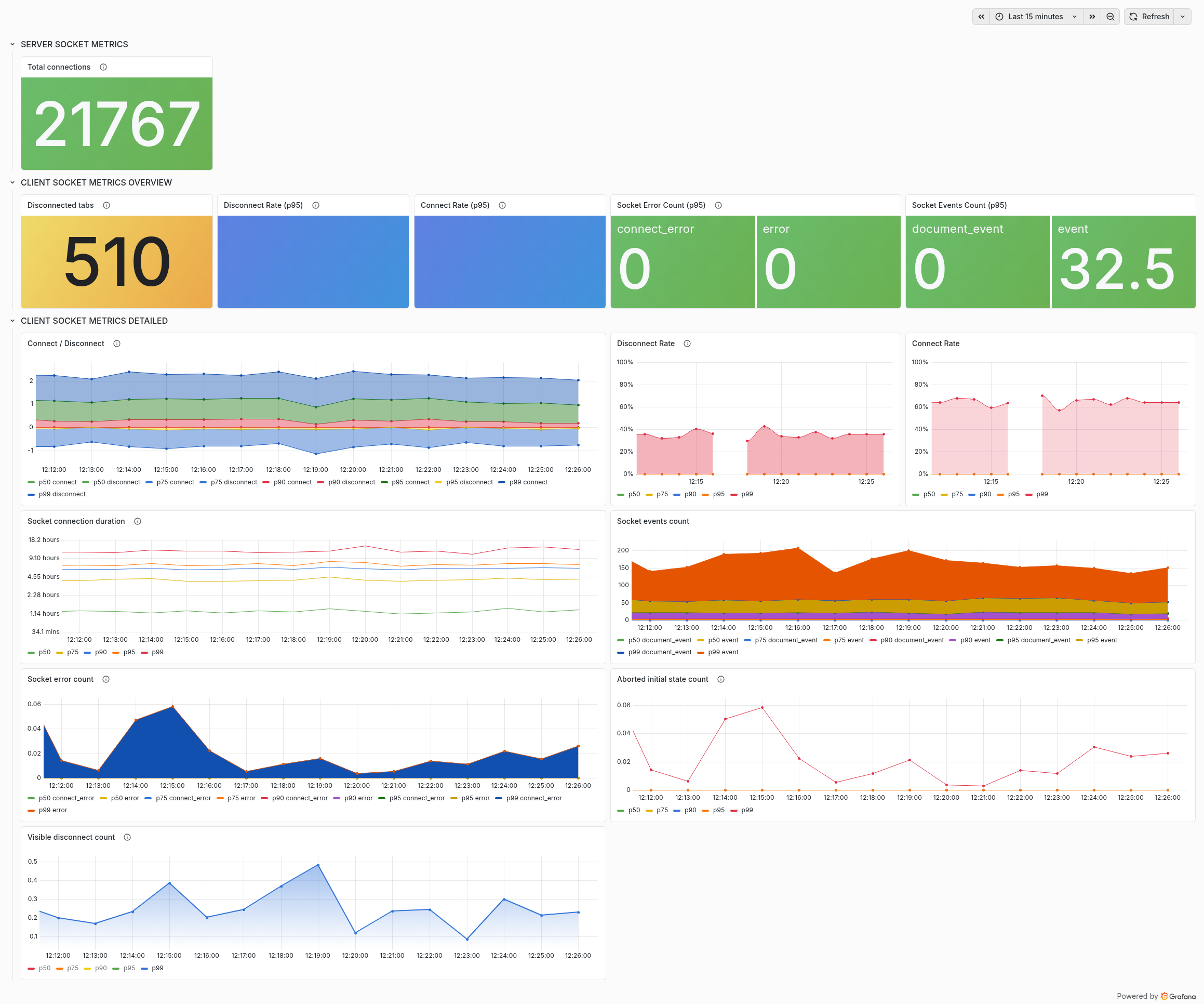
Task: Open the Last 15 minutes time picker
Action: (x=1036, y=17)
